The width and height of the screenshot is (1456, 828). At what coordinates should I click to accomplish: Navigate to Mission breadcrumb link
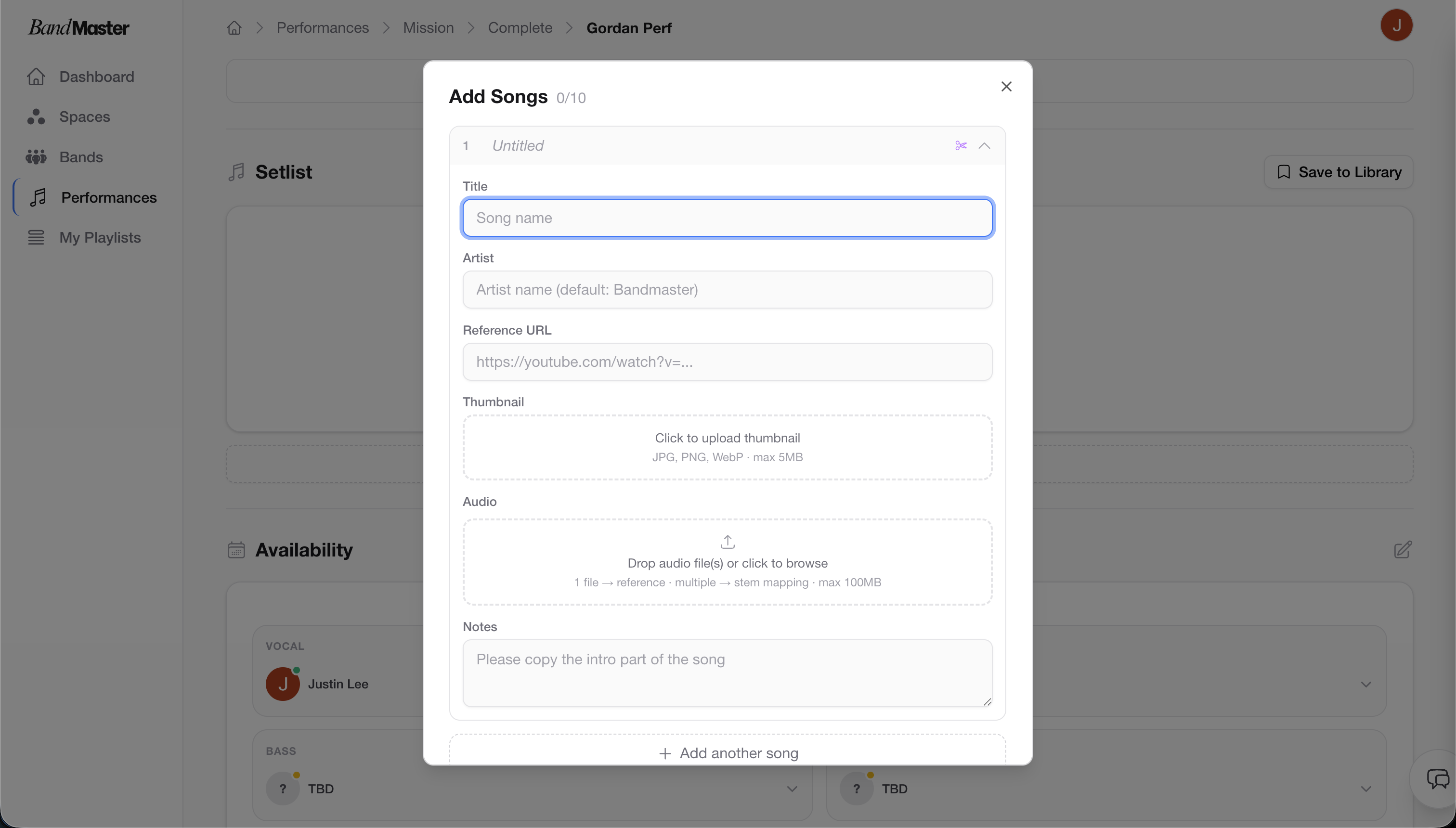(x=428, y=28)
